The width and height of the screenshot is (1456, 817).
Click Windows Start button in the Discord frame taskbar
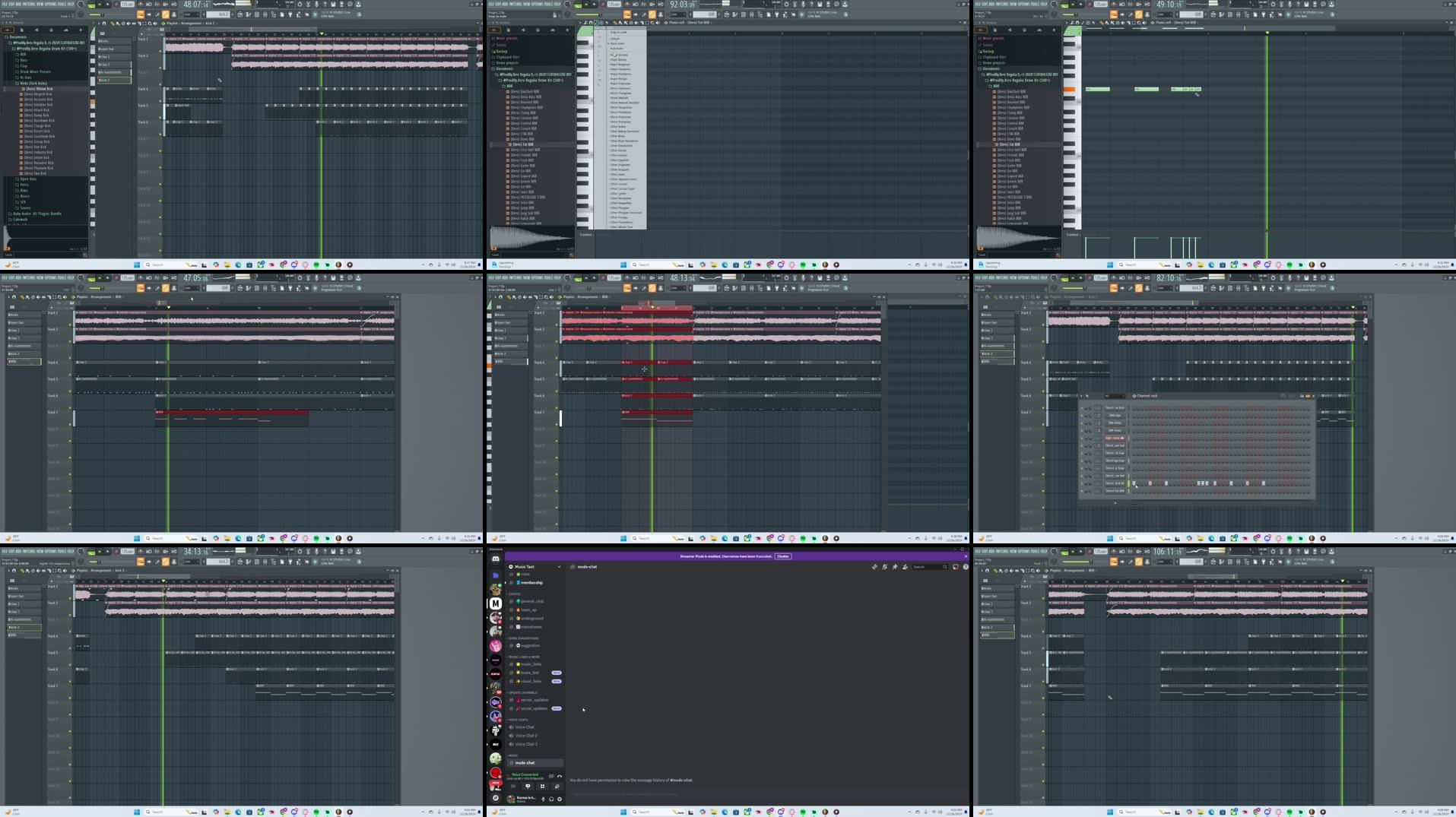click(623, 812)
